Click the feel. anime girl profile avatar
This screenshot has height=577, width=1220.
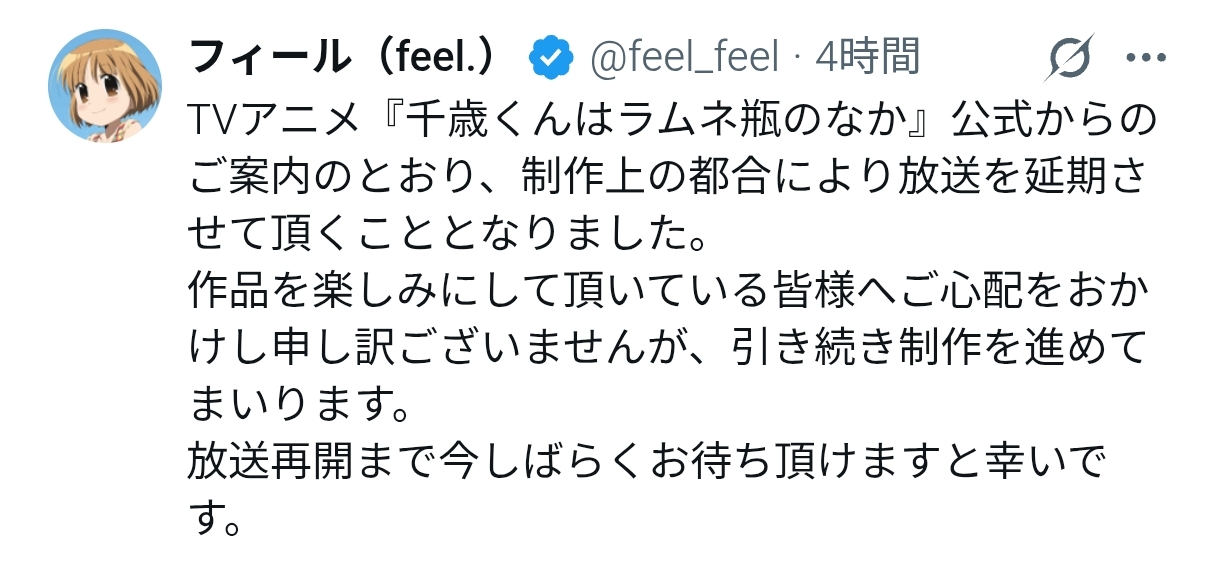pos(105,86)
